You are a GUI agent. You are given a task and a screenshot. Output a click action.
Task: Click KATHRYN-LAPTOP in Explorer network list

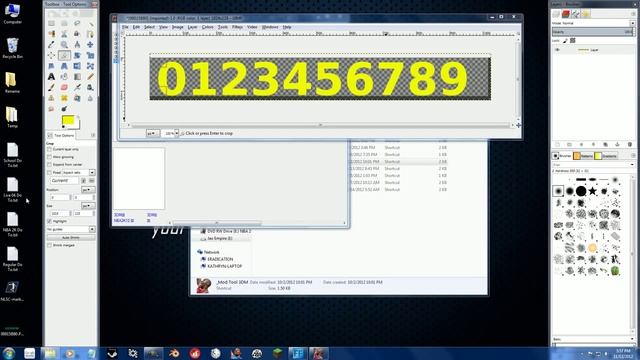224,266
